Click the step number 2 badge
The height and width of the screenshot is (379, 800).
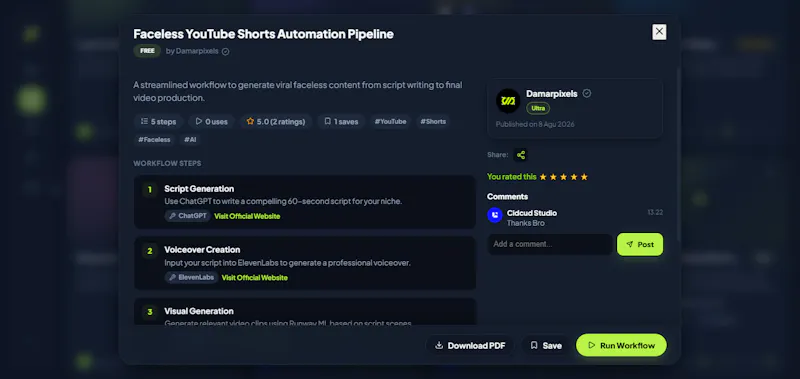click(x=149, y=251)
